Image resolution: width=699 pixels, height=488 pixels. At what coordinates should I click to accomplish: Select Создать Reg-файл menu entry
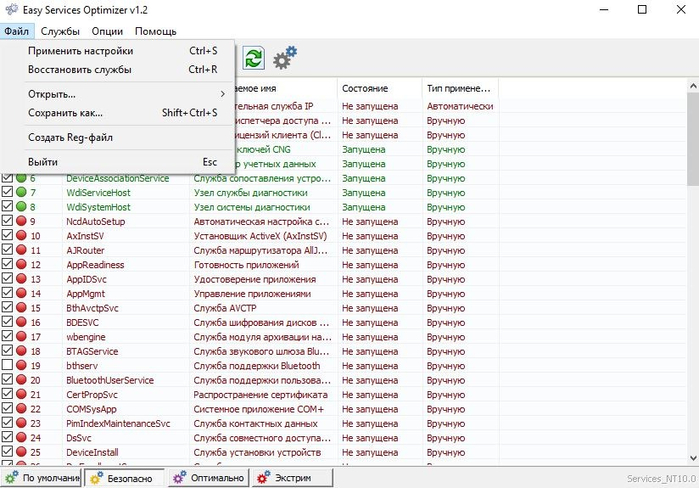tap(117, 137)
